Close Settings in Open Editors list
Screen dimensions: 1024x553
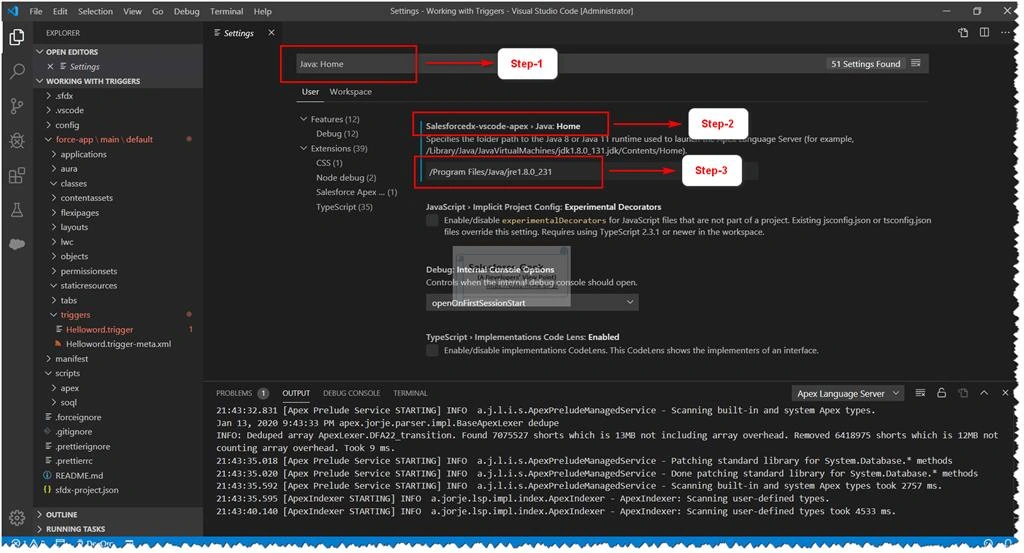tap(50, 67)
